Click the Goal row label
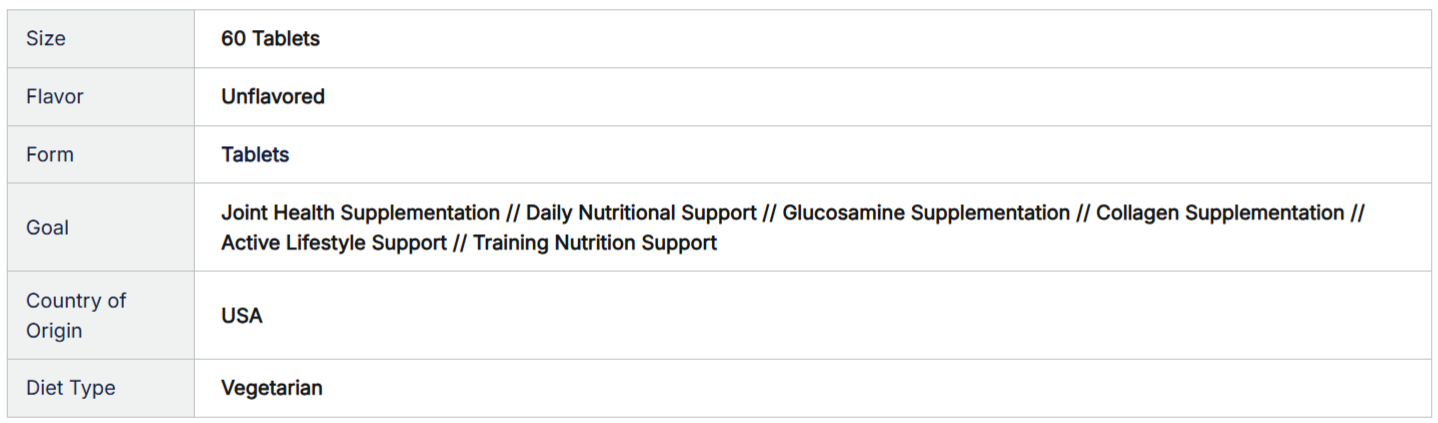The image size is (1438, 423). 47,227
